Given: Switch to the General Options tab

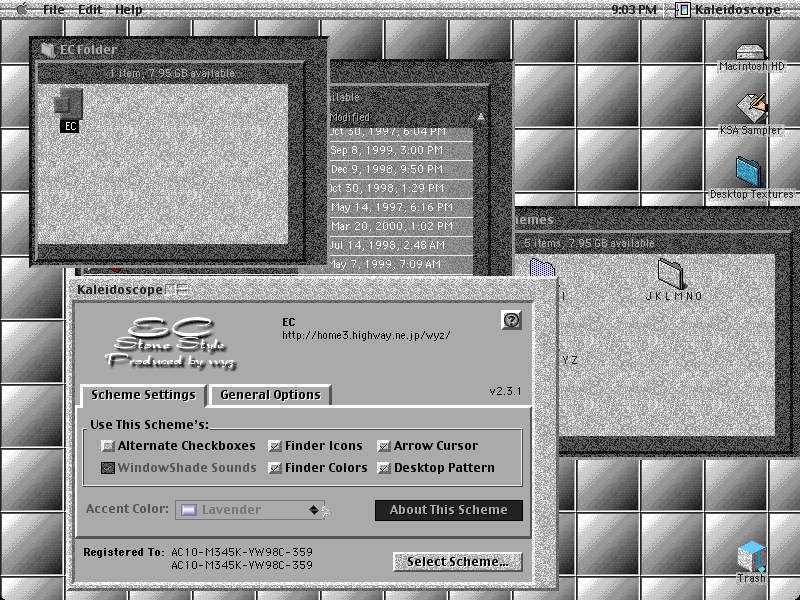Looking at the screenshot, I should [270, 395].
